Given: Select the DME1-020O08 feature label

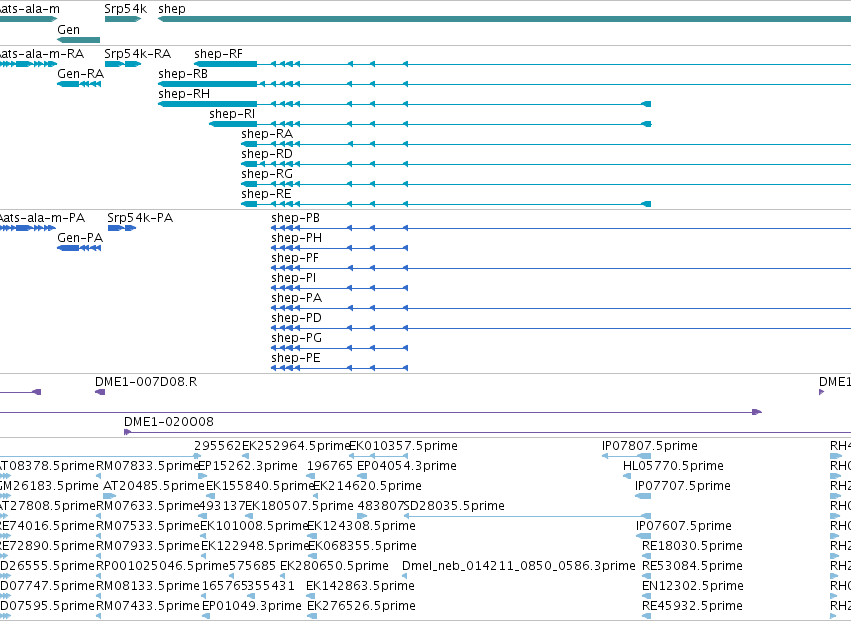Looking at the screenshot, I should tap(169, 422).
